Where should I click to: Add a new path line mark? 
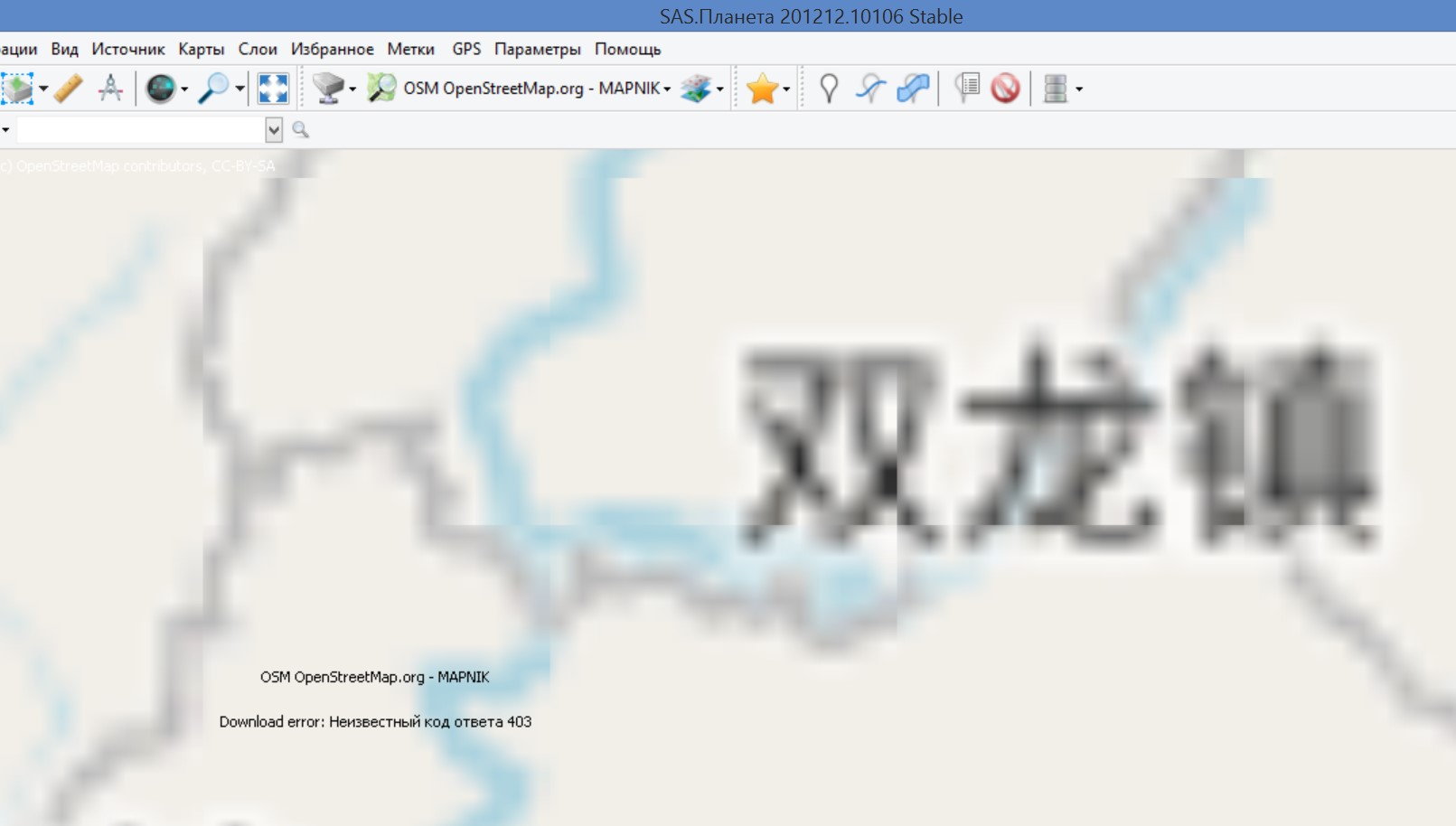coord(870,89)
